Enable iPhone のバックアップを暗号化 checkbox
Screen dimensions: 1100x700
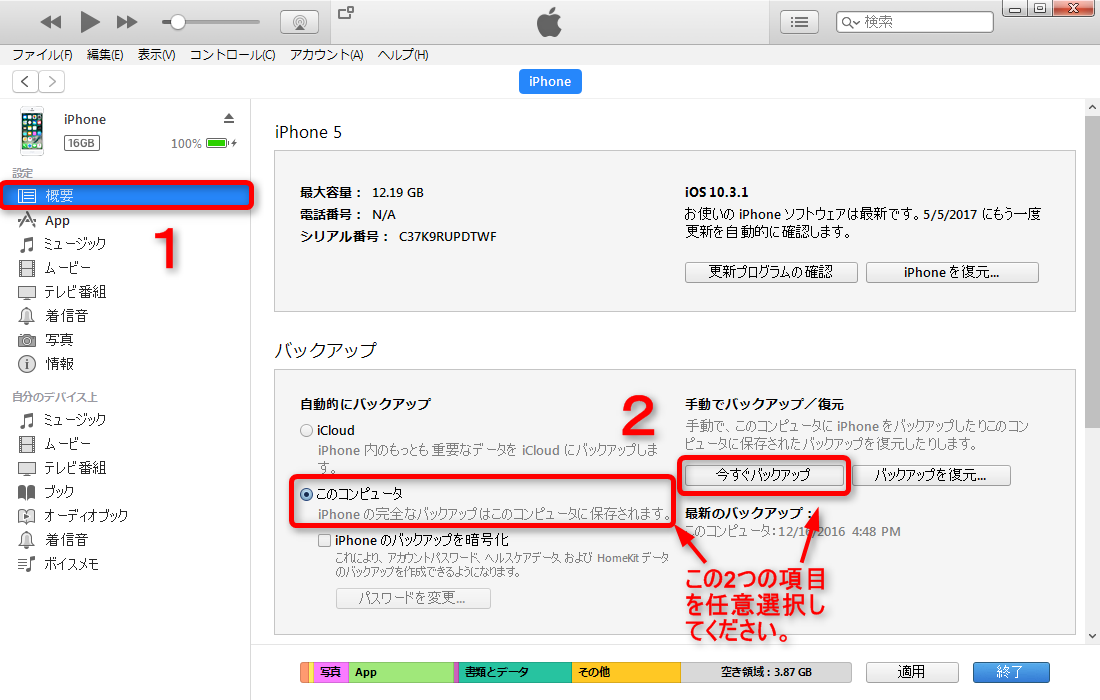tap(324, 540)
